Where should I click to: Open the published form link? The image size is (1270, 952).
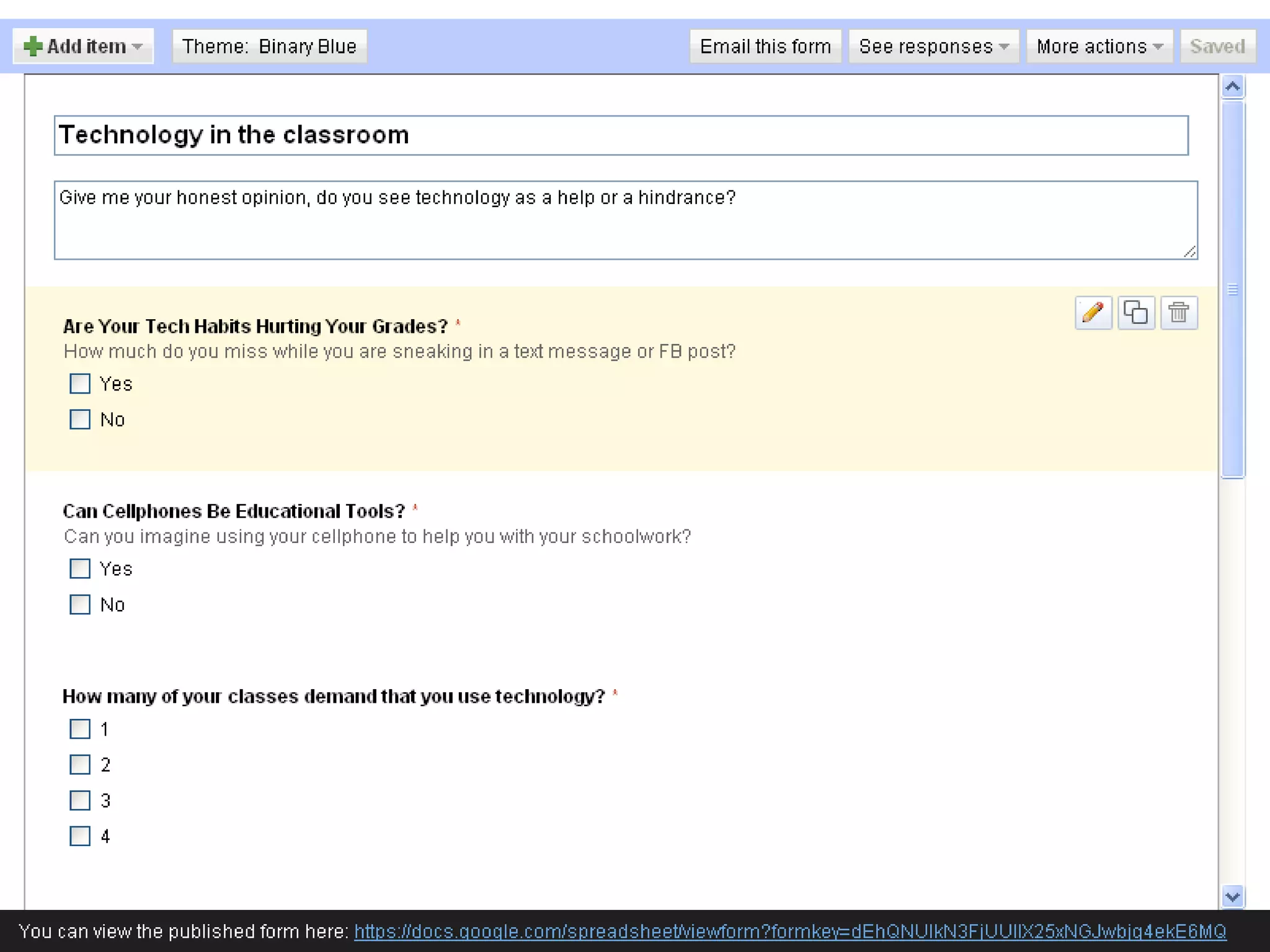point(789,931)
